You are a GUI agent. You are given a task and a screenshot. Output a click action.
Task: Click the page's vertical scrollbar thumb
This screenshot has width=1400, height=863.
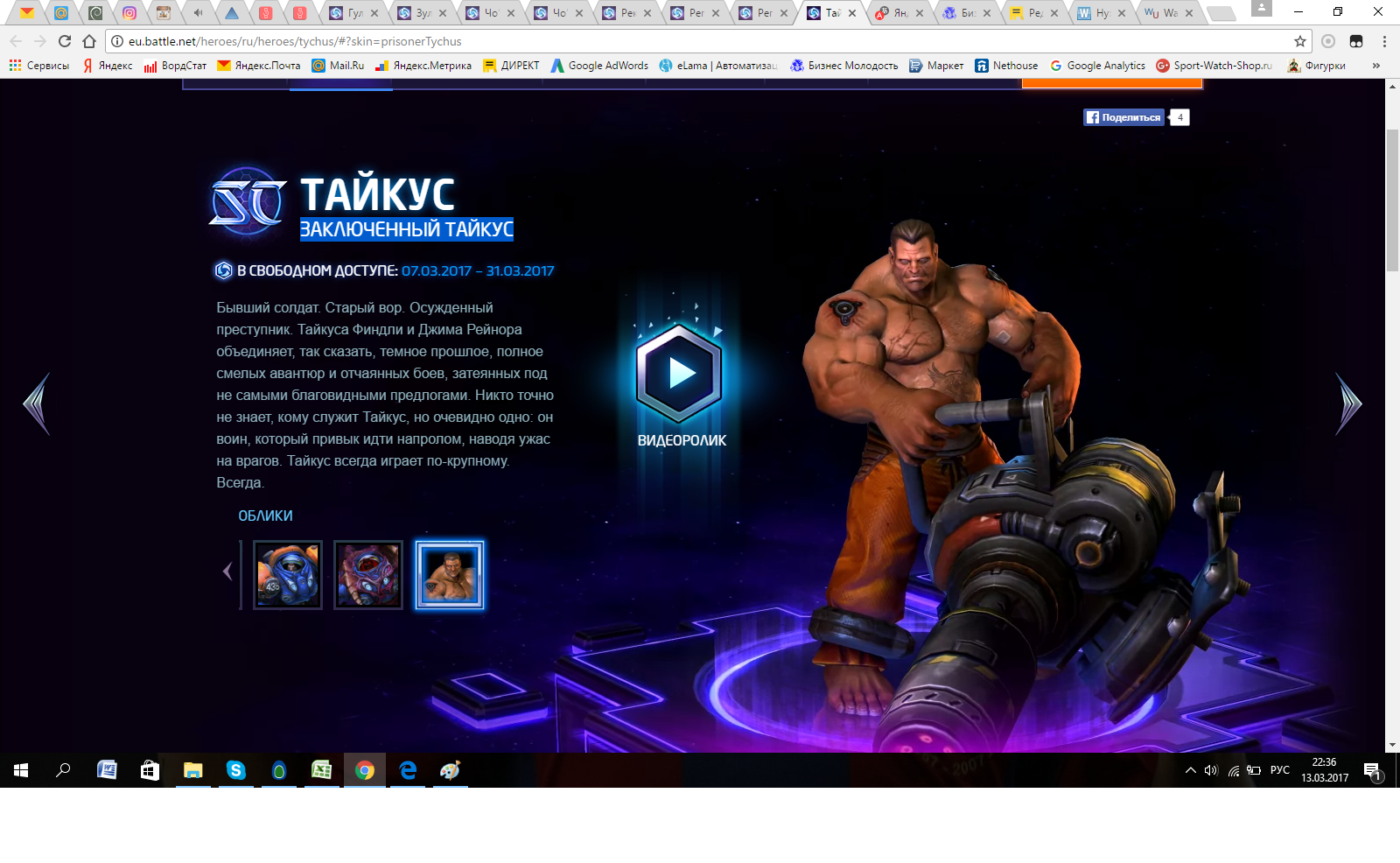[x=1392, y=200]
